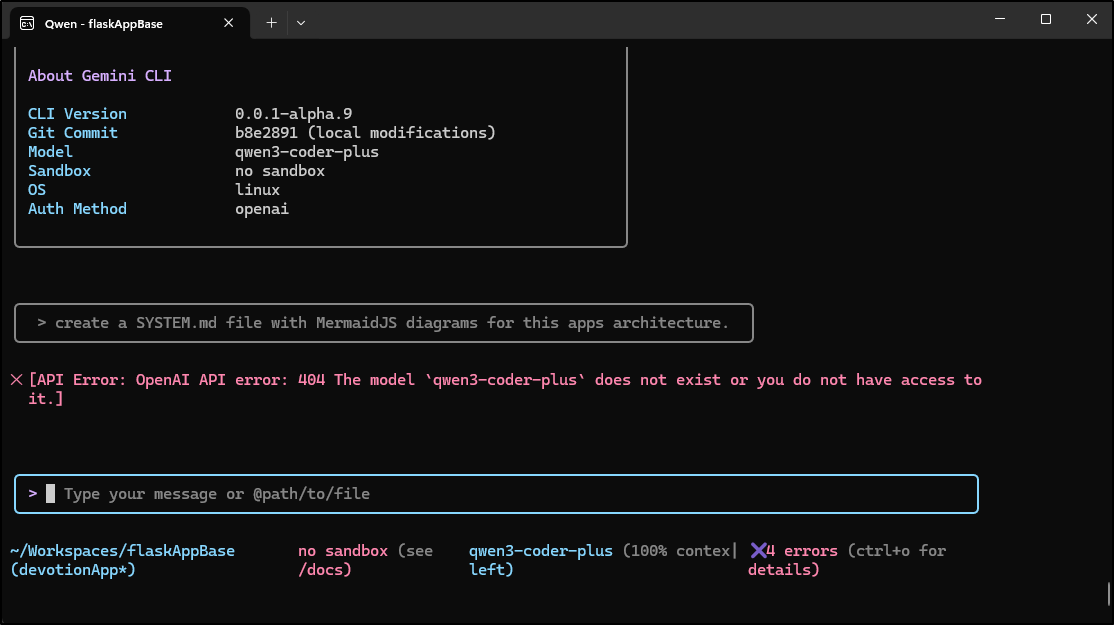The width and height of the screenshot is (1114, 625).
Task: Click the qwen3-coder-plus model in footer
Action: (x=541, y=551)
